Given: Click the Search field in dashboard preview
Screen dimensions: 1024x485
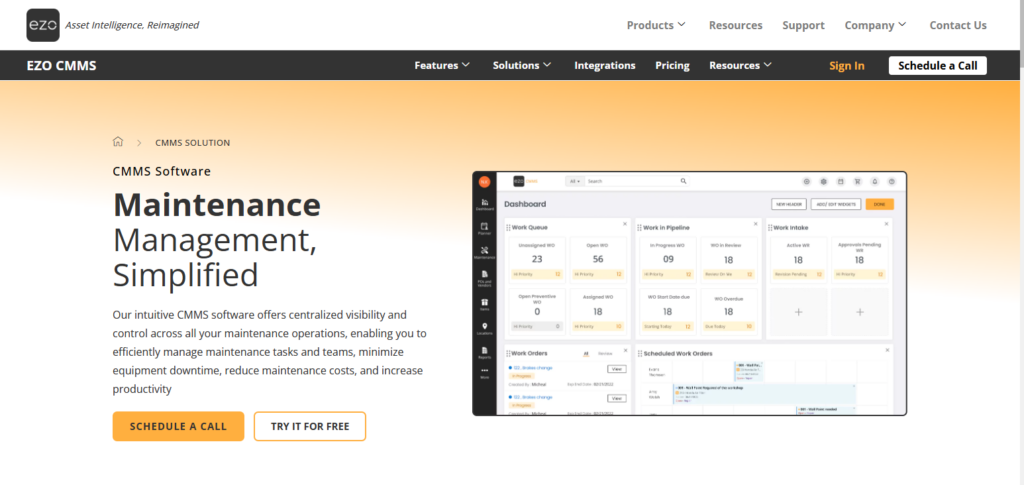Looking at the screenshot, I should 637,181.
